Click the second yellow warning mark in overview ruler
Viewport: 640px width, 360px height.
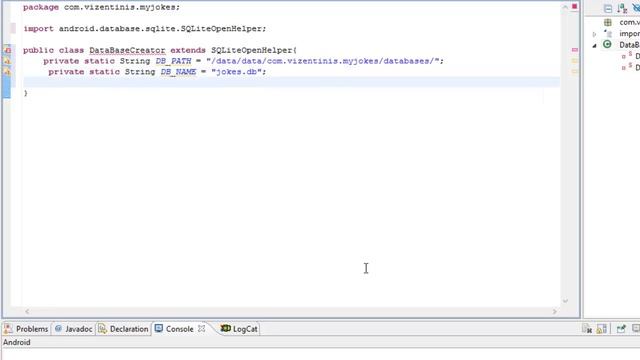tap(575, 71)
